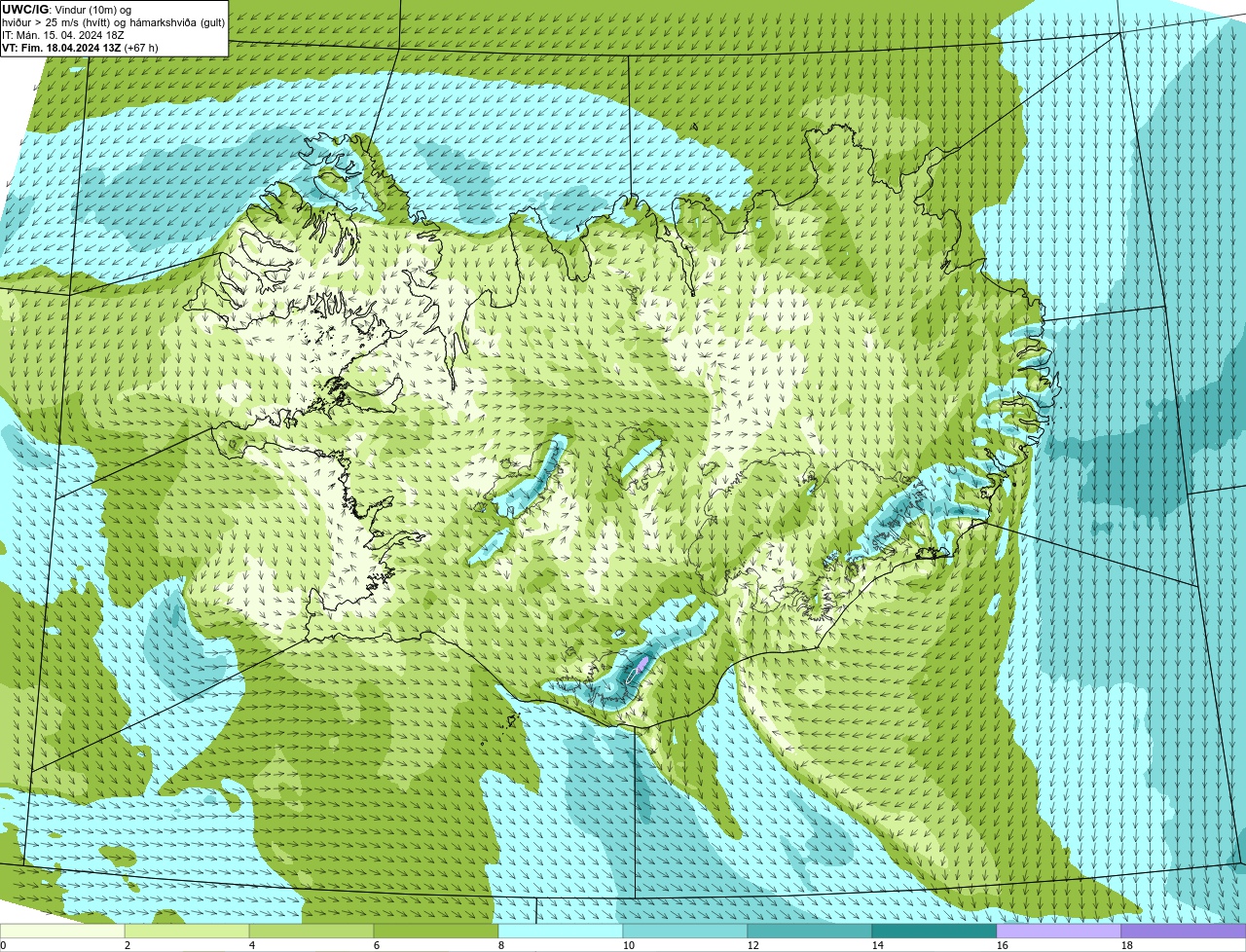Pick the 12–14 m/s medium teal legend swatch

810,932
